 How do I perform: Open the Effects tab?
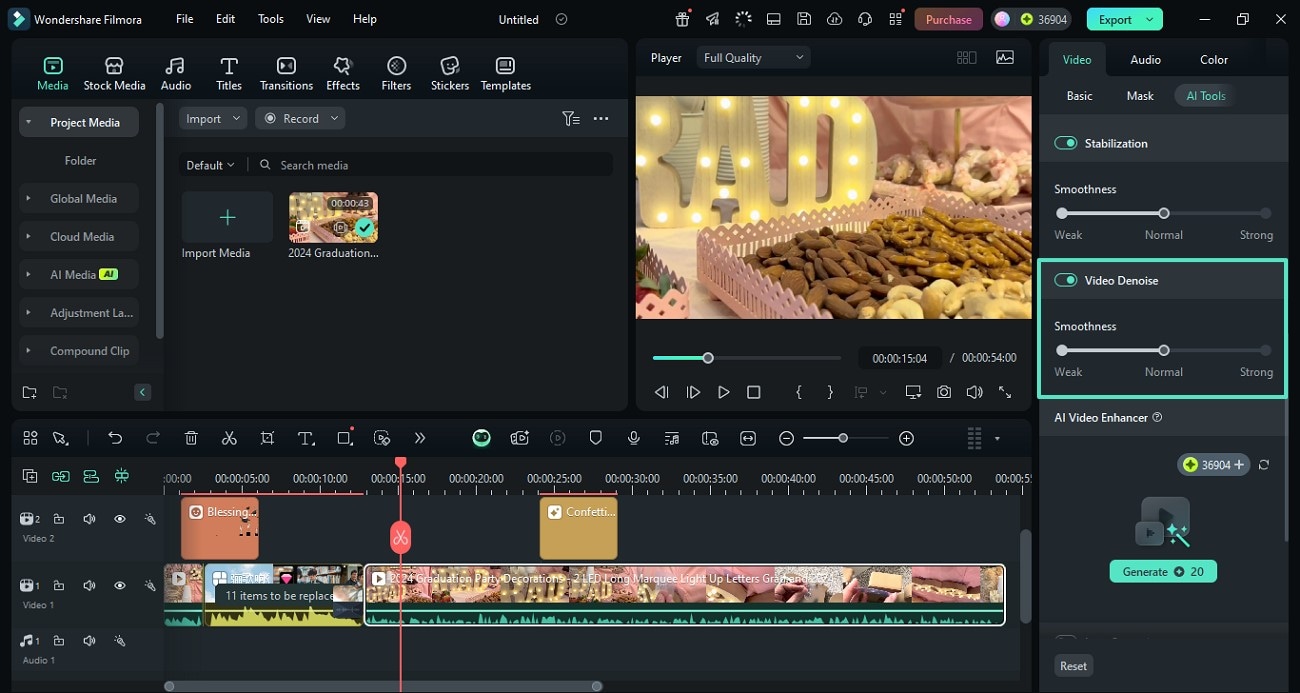pyautogui.click(x=343, y=73)
